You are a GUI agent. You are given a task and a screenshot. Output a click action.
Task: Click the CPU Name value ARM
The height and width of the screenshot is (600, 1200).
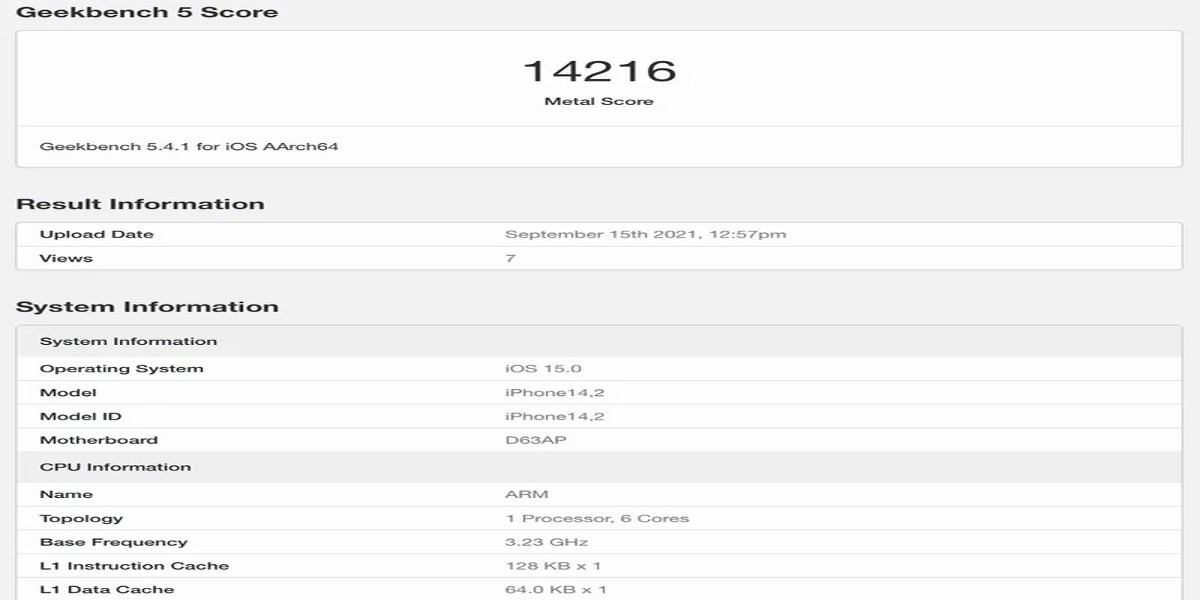point(516,493)
